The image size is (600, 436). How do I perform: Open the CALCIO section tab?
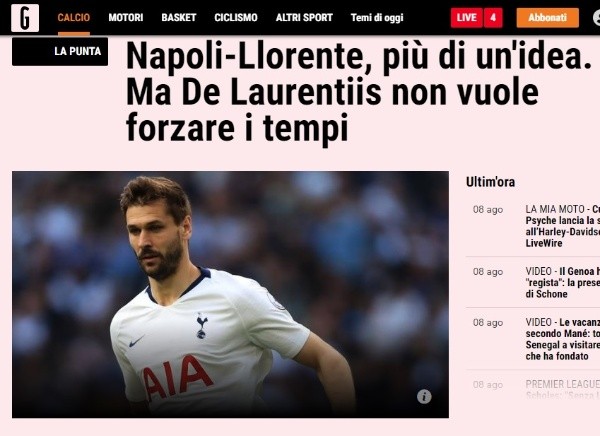(74, 18)
